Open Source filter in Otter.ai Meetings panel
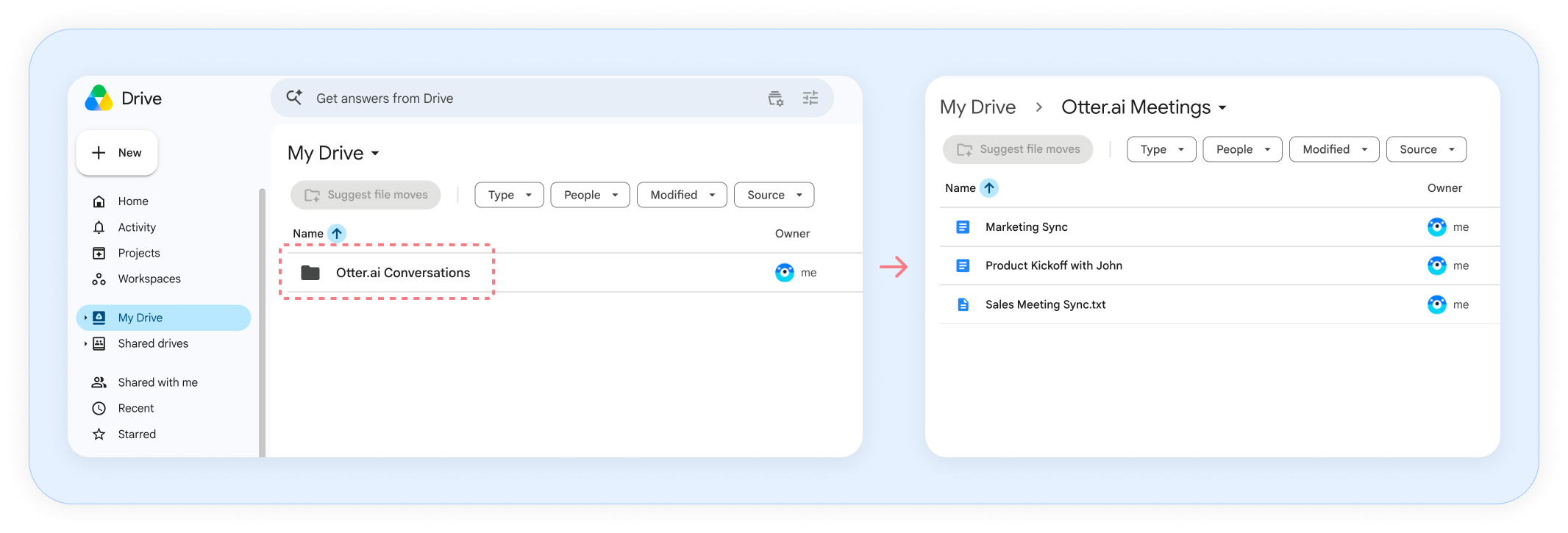Viewport: 1568px width, 533px height. 1426,149
